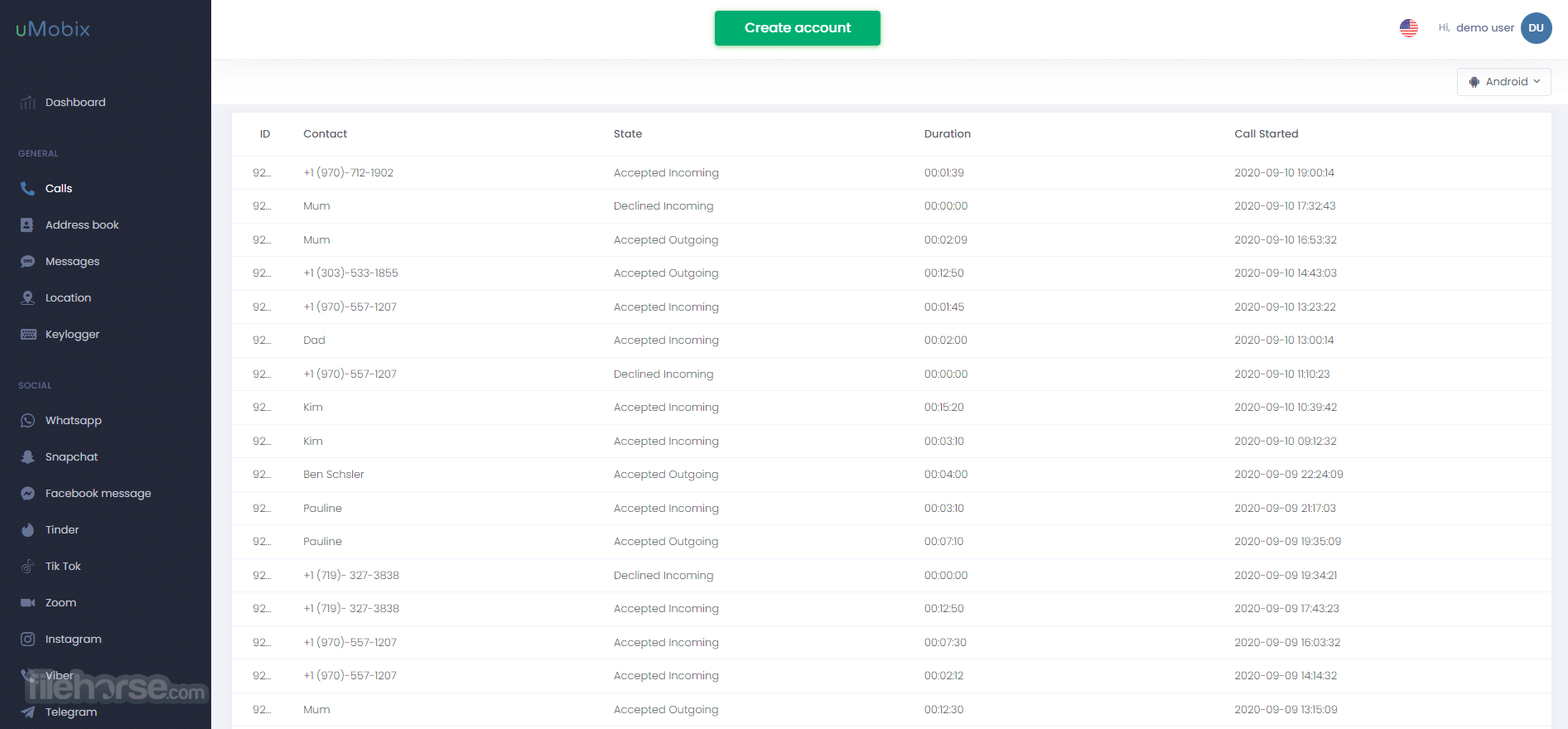
Task: Click duration 00:07:30
Action: pyautogui.click(x=945, y=642)
